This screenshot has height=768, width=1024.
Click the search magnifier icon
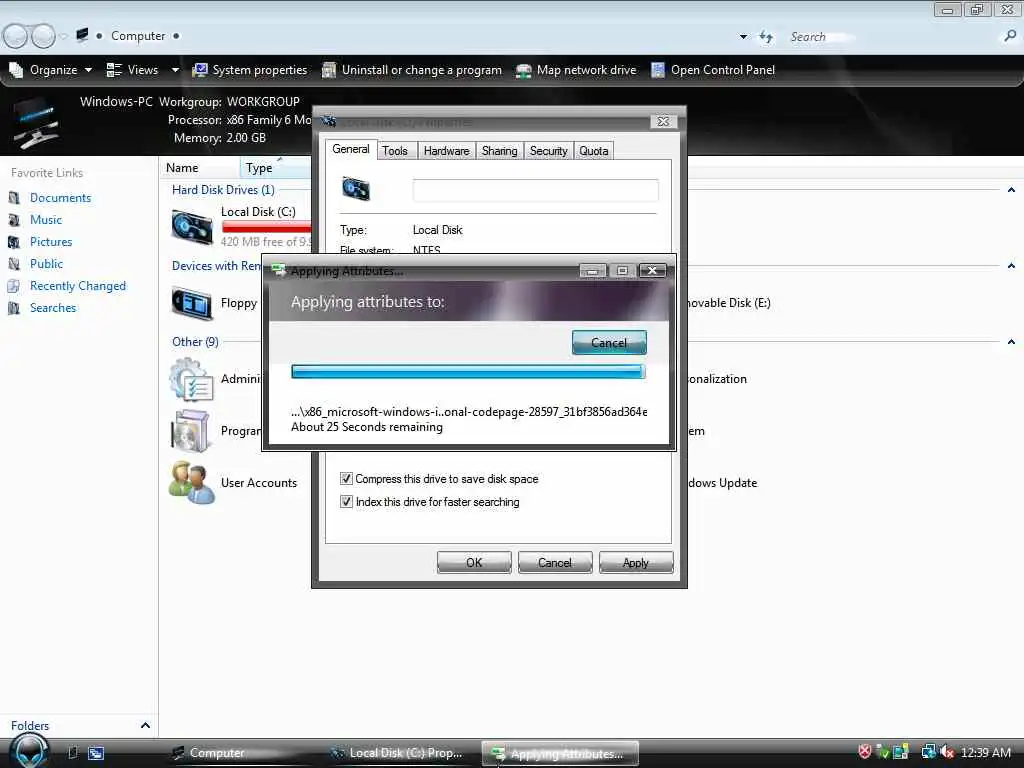click(1010, 37)
